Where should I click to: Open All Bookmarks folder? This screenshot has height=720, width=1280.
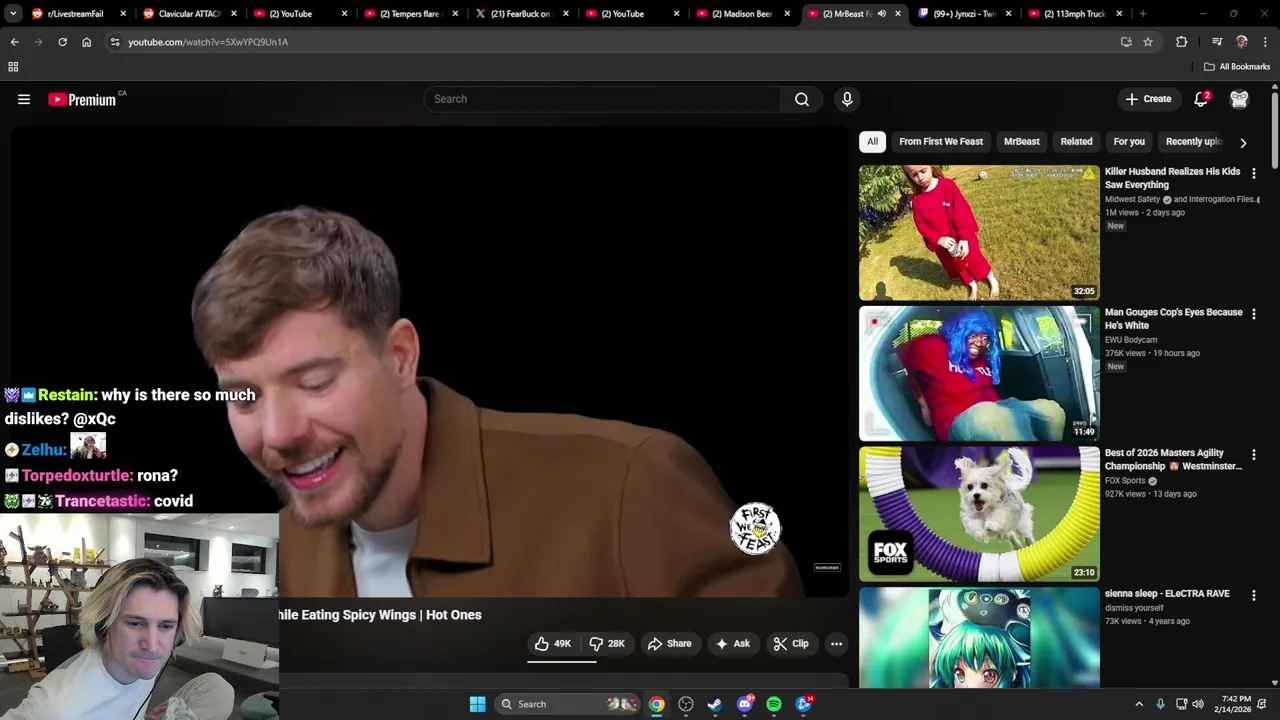pyautogui.click(x=1237, y=67)
